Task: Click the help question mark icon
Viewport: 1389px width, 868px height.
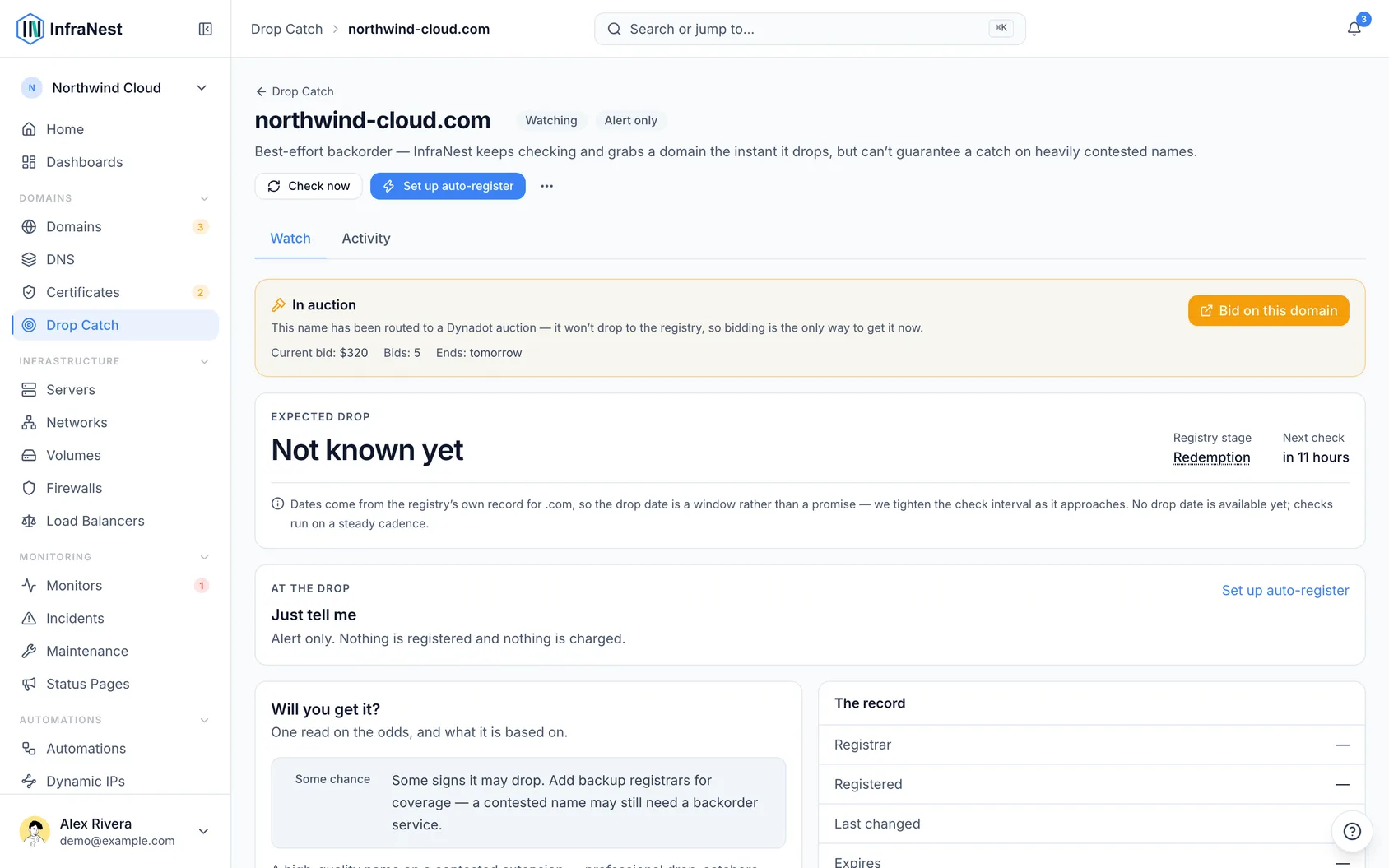Action: 1352,831
